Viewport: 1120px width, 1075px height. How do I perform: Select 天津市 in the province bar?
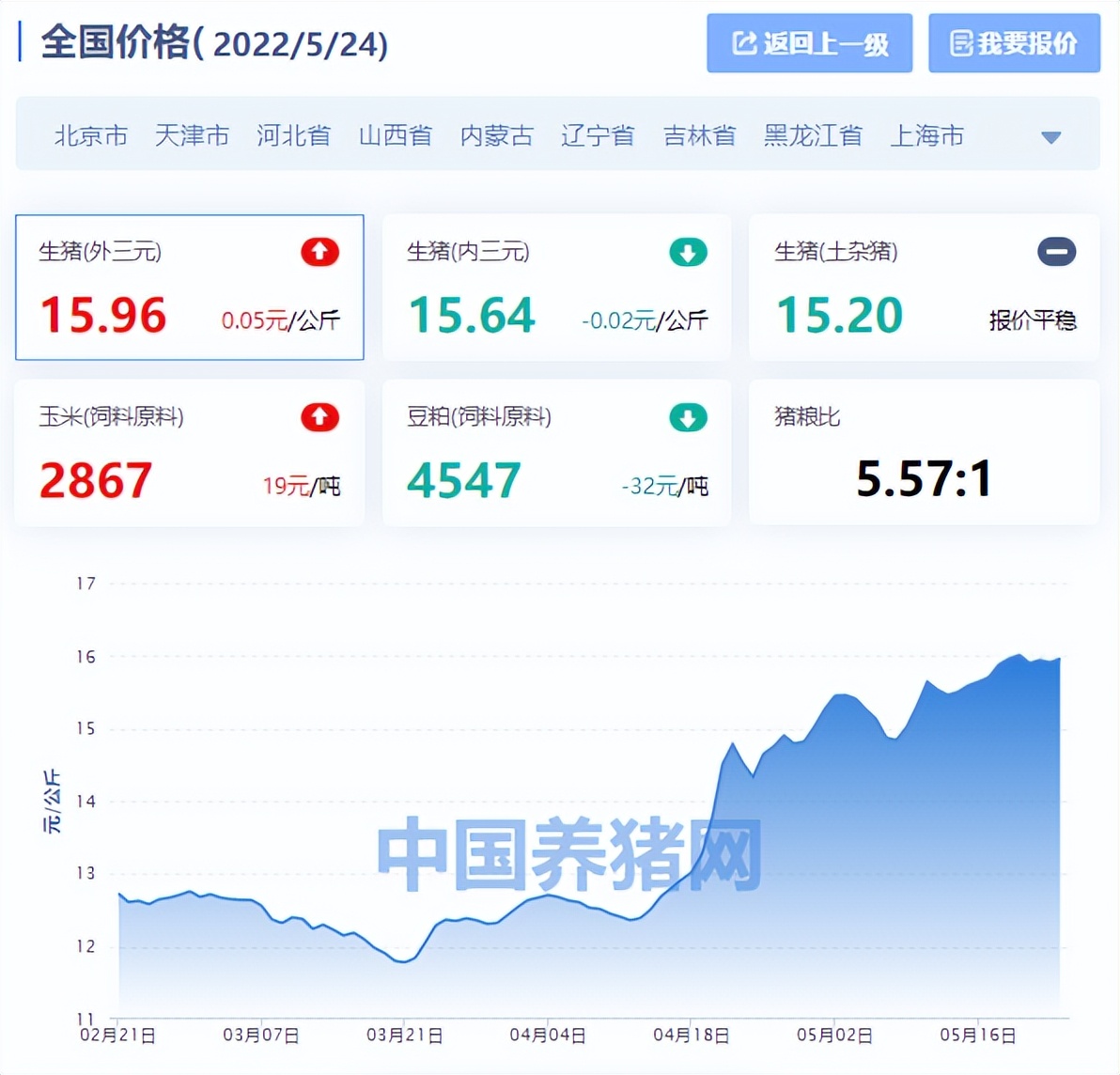192,136
